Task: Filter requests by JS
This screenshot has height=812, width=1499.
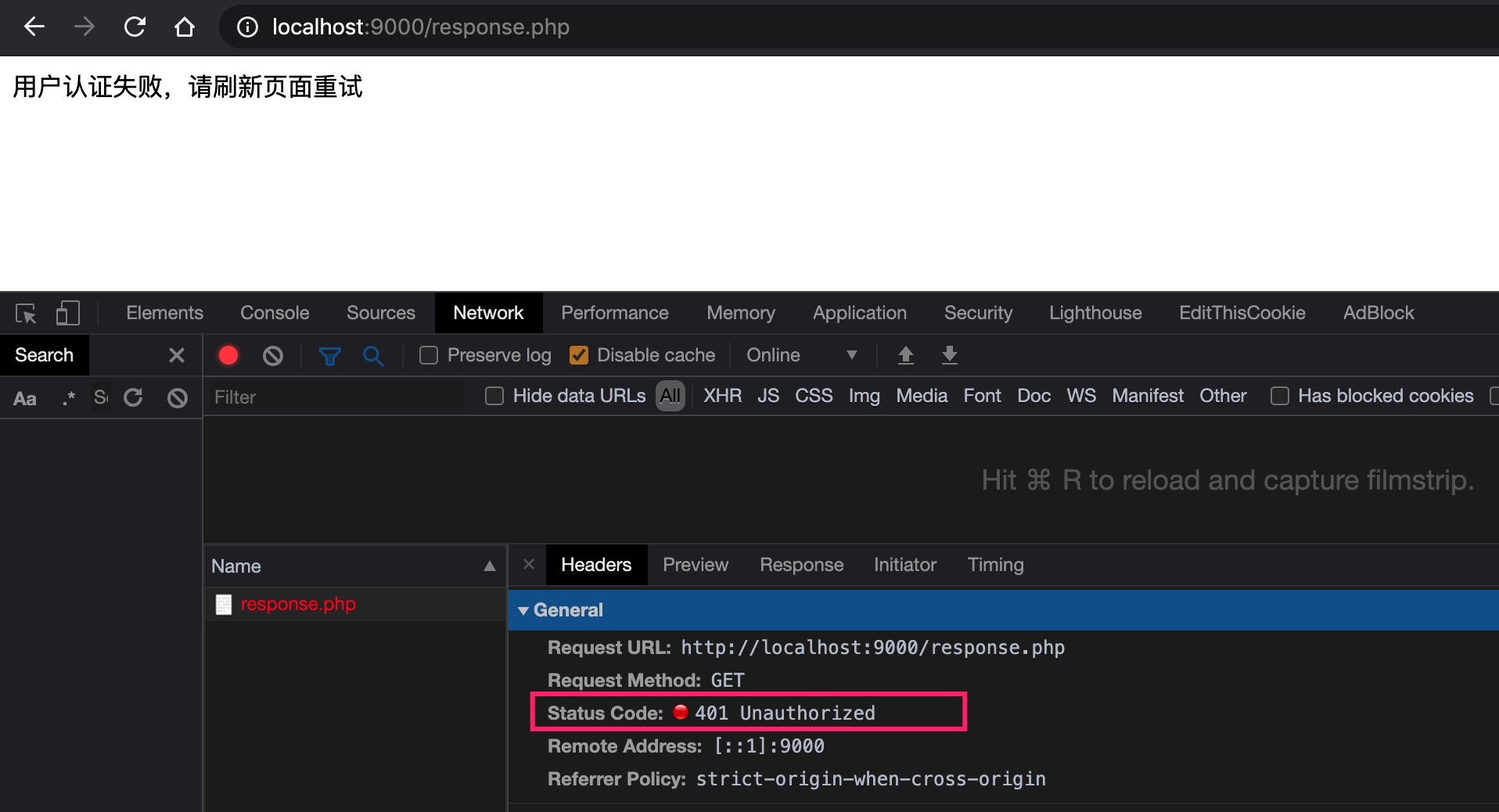Action: [x=768, y=396]
